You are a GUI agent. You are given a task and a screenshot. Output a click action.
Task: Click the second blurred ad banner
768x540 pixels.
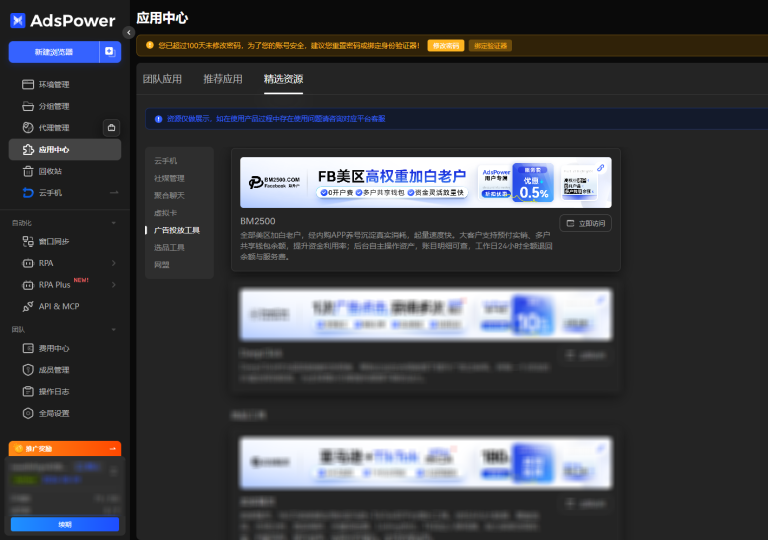point(426,314)
